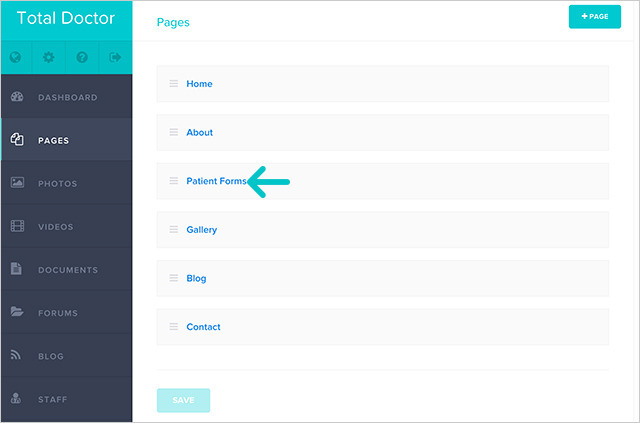Click the Total Doctor logo title

click(66, 18)
